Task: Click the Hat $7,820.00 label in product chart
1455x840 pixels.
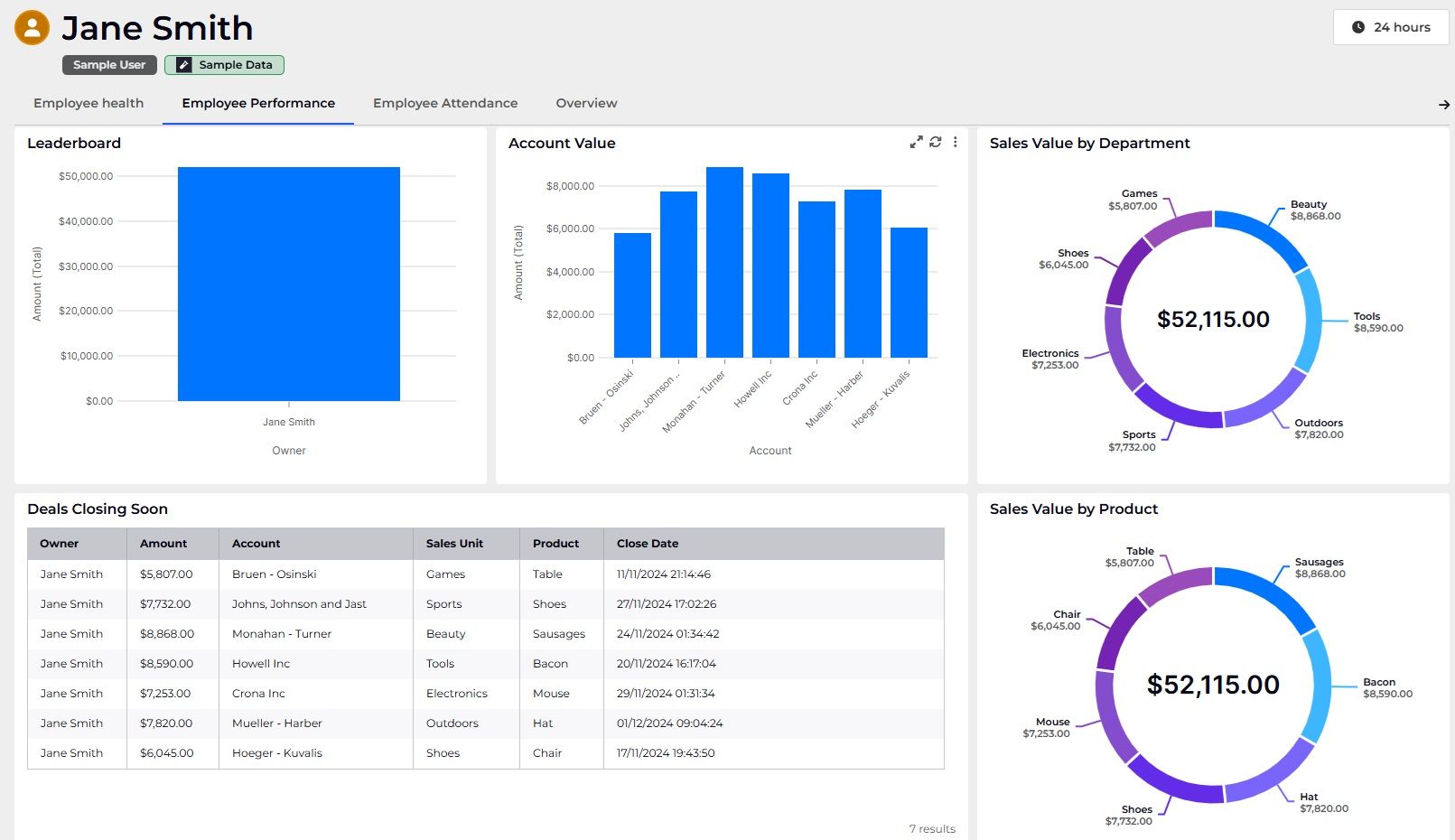Action: point(1324,803)
